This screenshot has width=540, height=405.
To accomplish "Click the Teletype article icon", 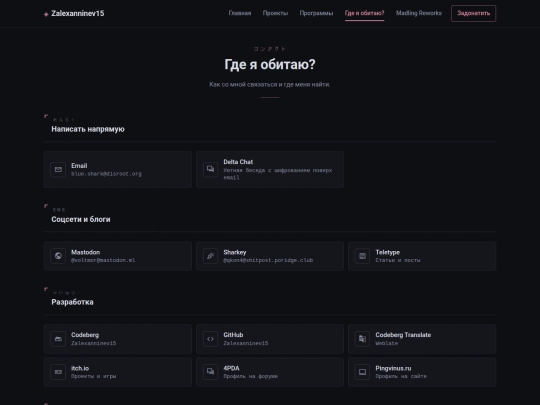I will [362, 256].
